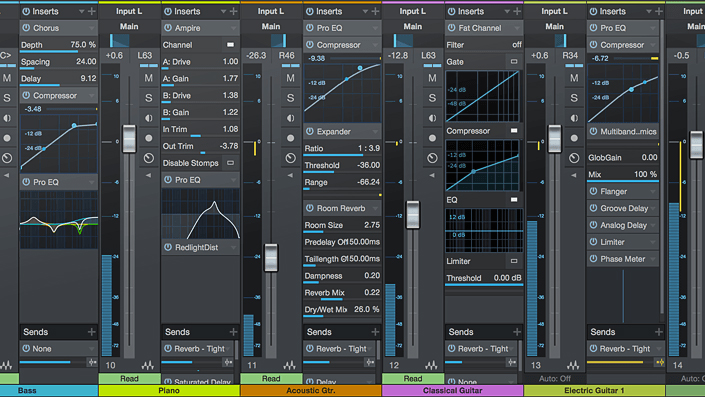Toggle monitor on the Classical Guitar channel
The image size is (705, 397).
432,118
